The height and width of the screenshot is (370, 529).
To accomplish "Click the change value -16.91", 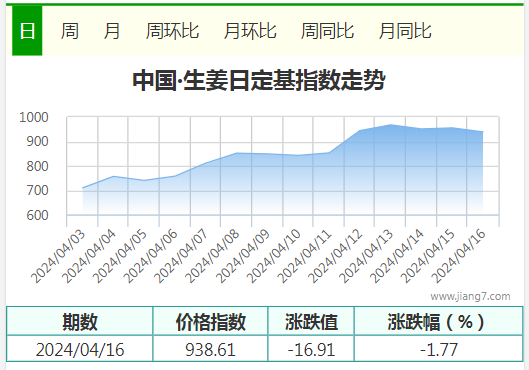I will point(311,349).
